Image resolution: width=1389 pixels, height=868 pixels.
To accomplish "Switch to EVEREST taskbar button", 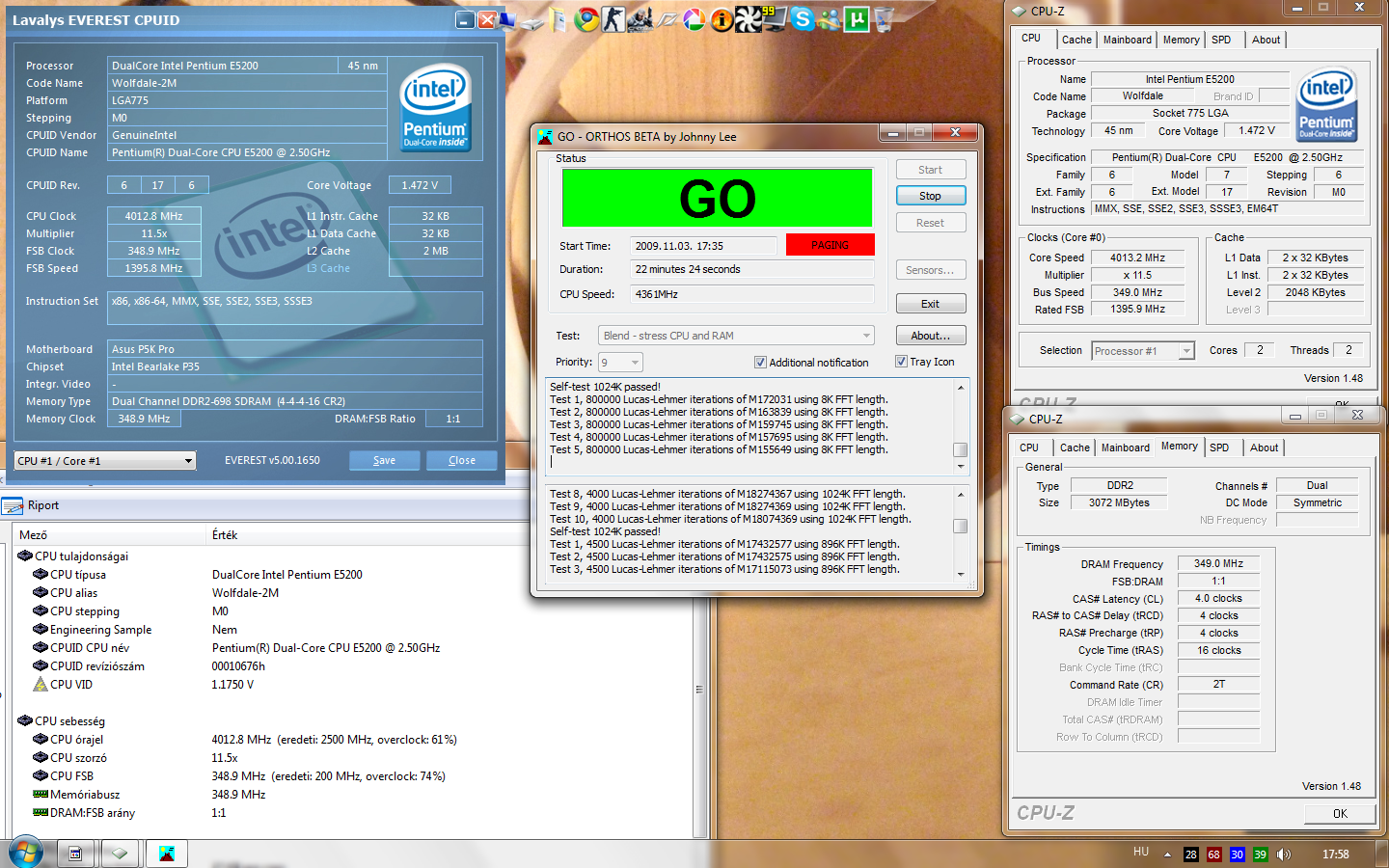I will tap(75, 854).
